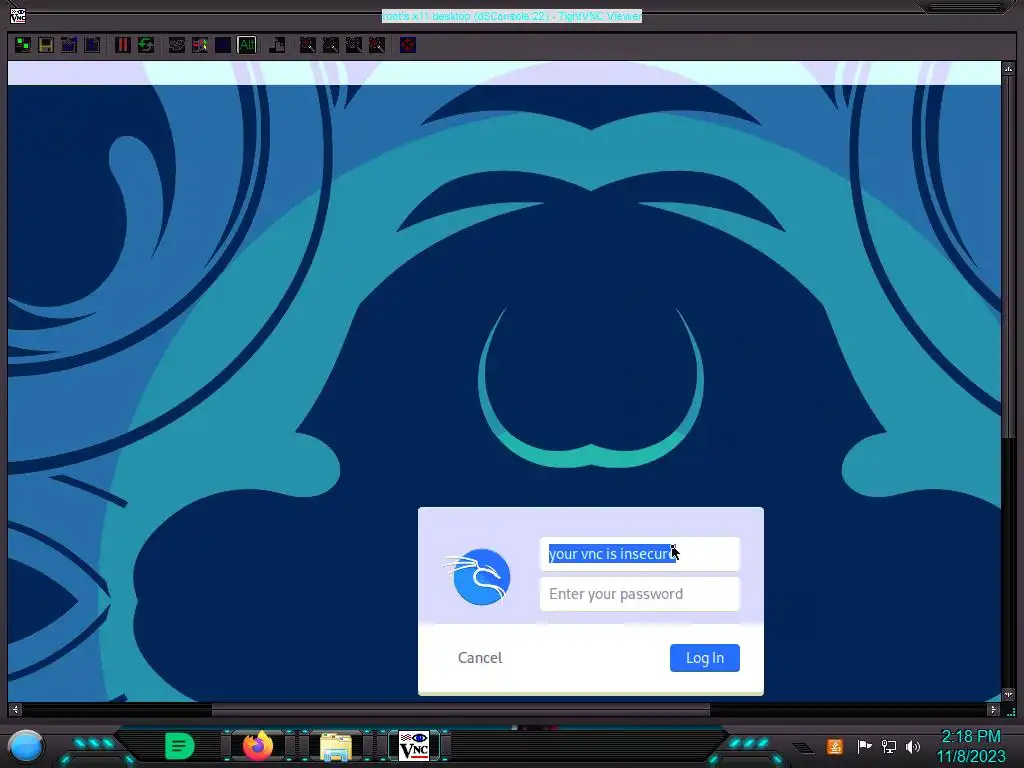Open File Explorer from the taskbar
This screenshot has height=768, width=1024.
(336, 746)
